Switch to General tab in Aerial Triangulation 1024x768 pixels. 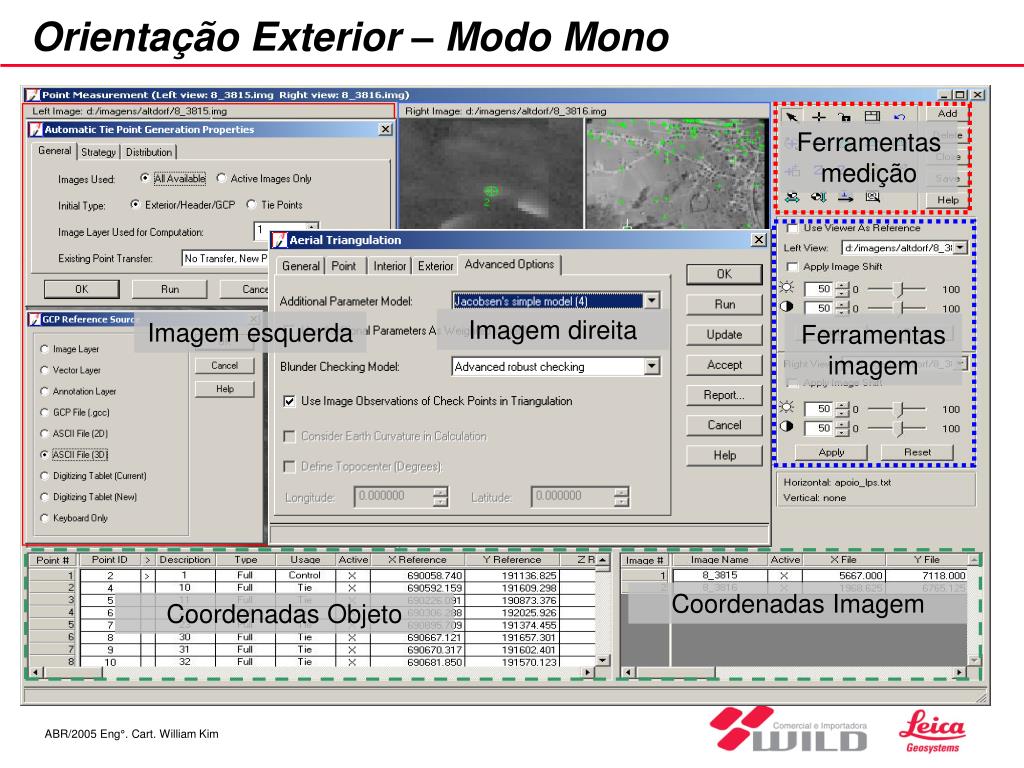coord(301,266)
